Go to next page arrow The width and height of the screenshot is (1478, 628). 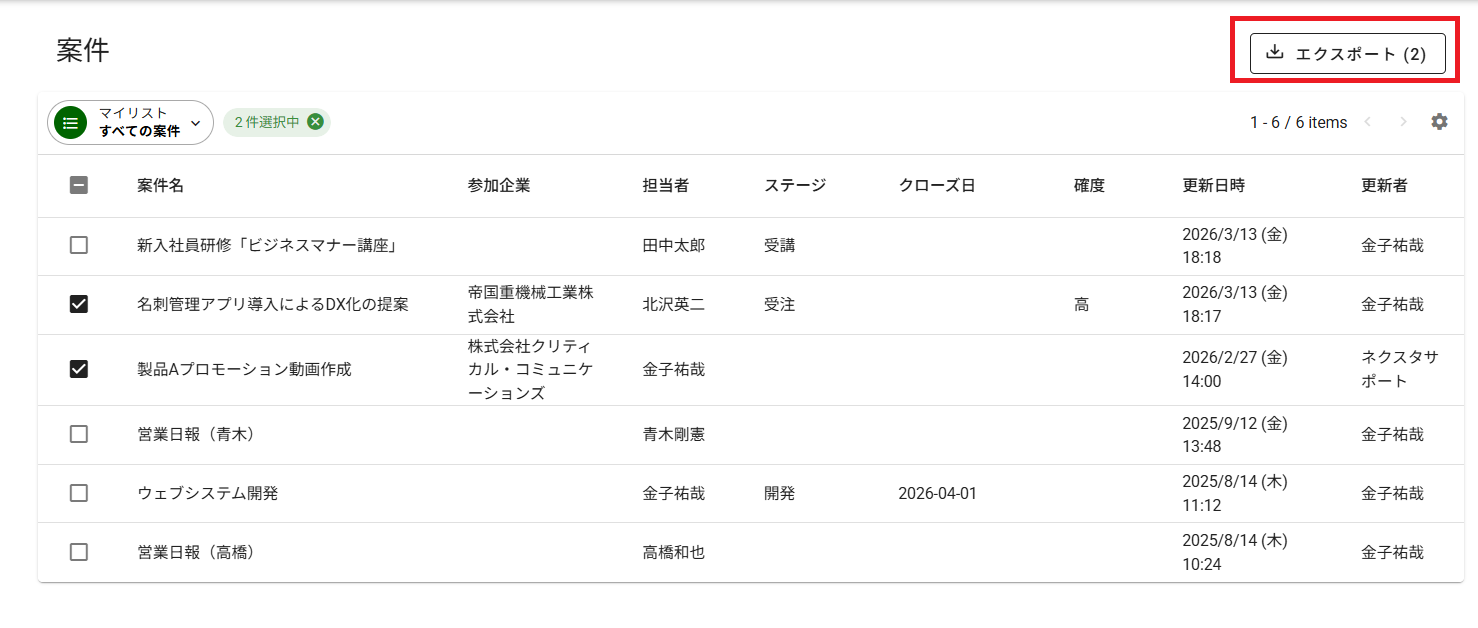pyautogui.click(x=1403, y=122)
